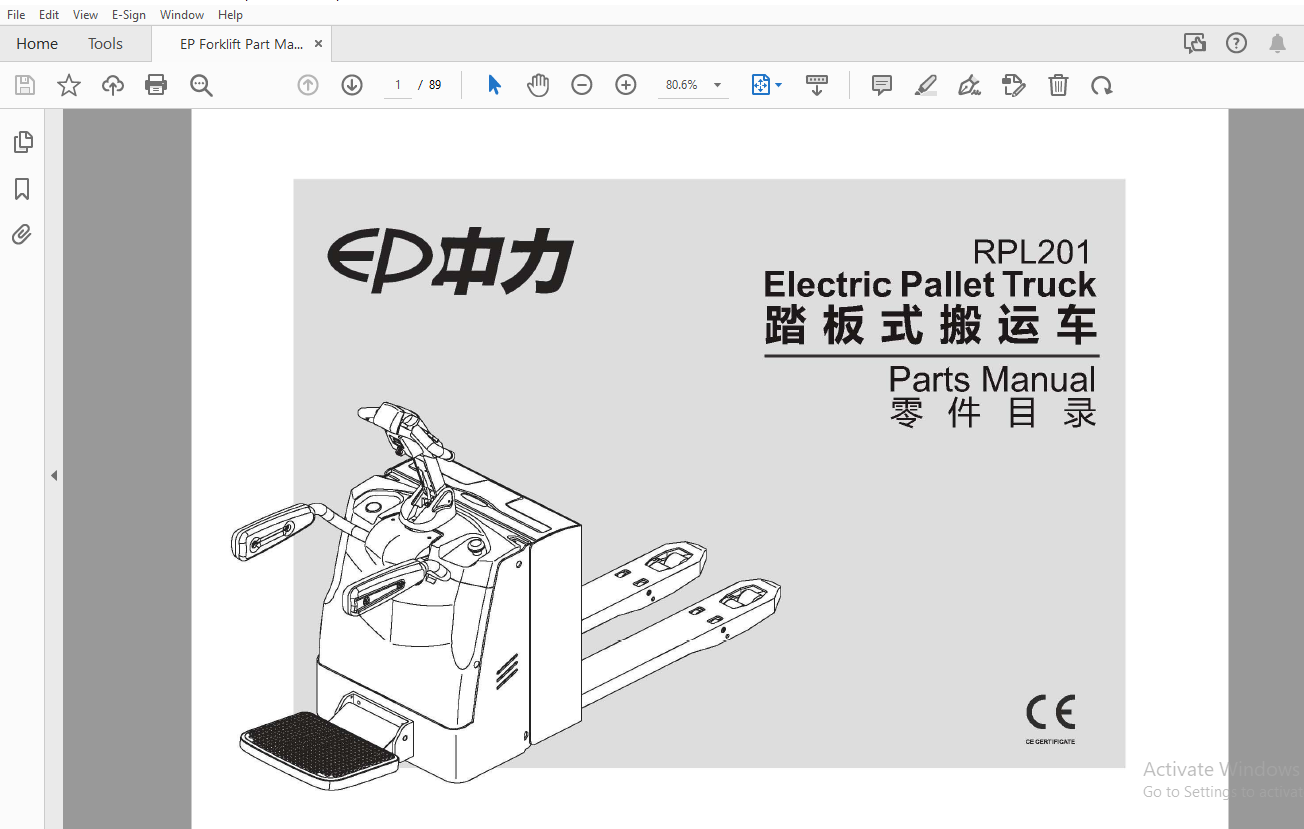Open the share/chat icon top right

tap(1194, 43)
